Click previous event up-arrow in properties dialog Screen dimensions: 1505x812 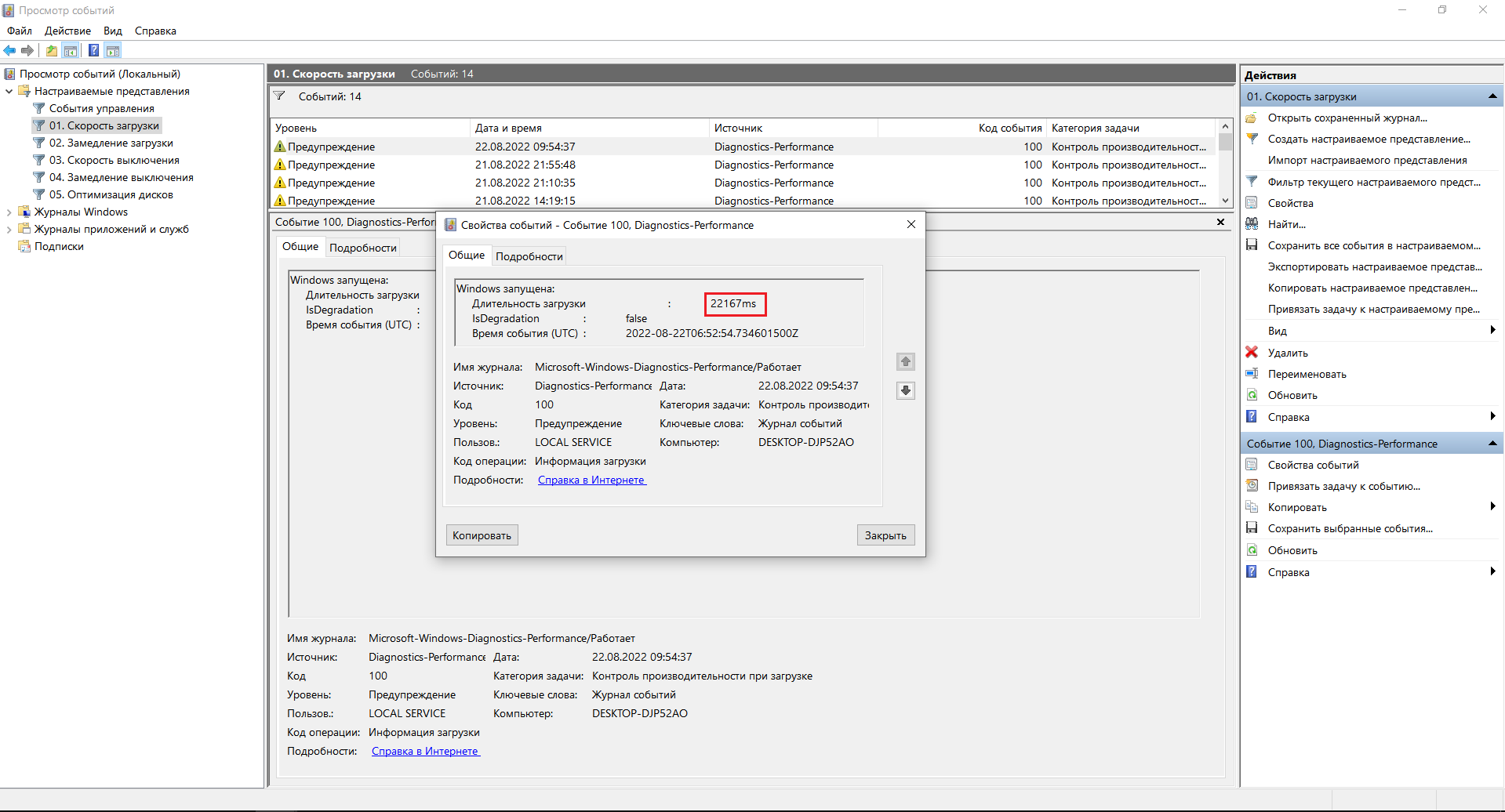coord(906,361)
